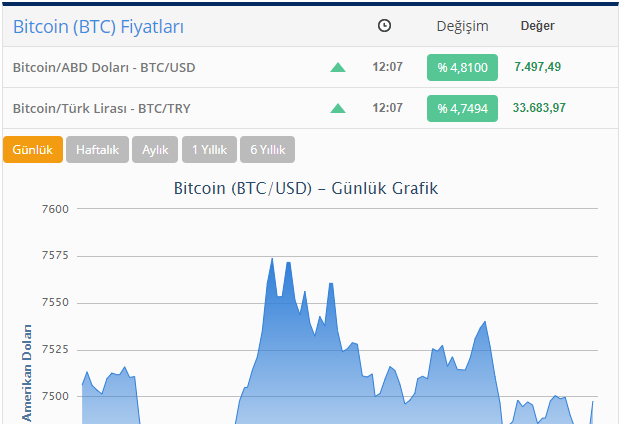
Task: Click the clock icon in the header
Action: 384,26
